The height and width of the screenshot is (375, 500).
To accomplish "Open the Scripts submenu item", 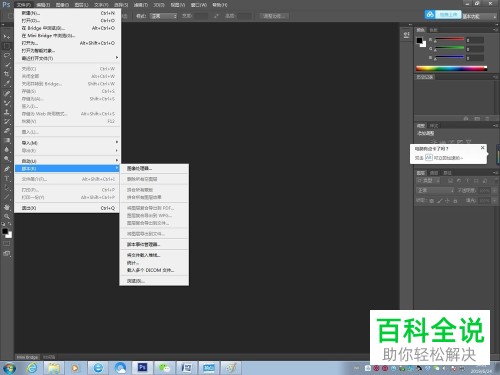I will pos(67,169).
